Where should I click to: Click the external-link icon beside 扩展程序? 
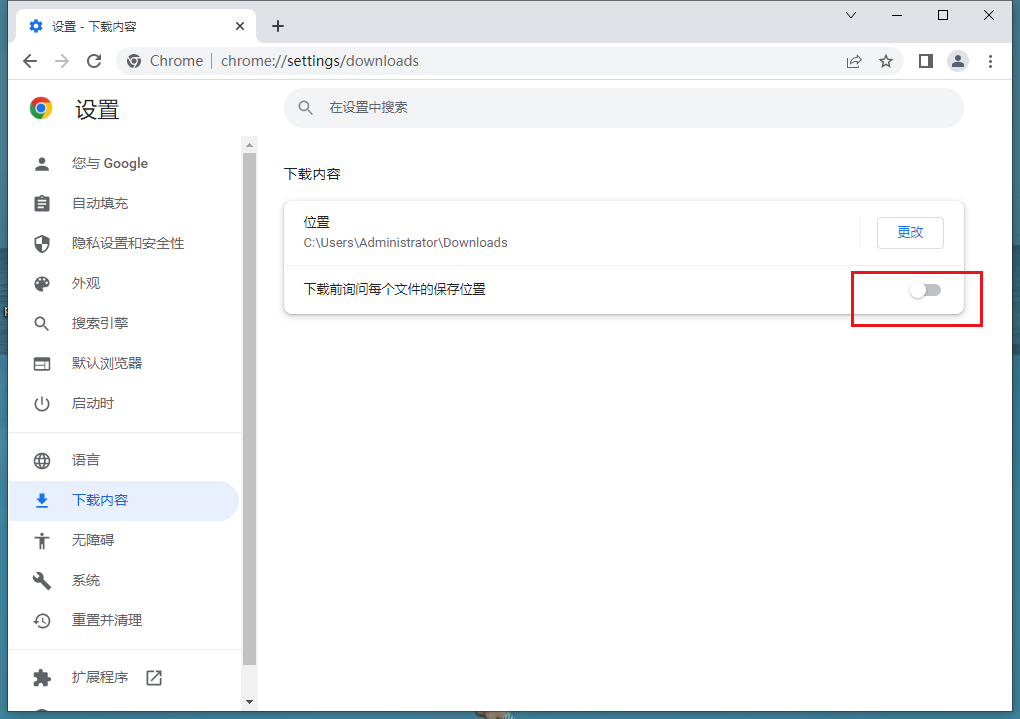(154, 678)
